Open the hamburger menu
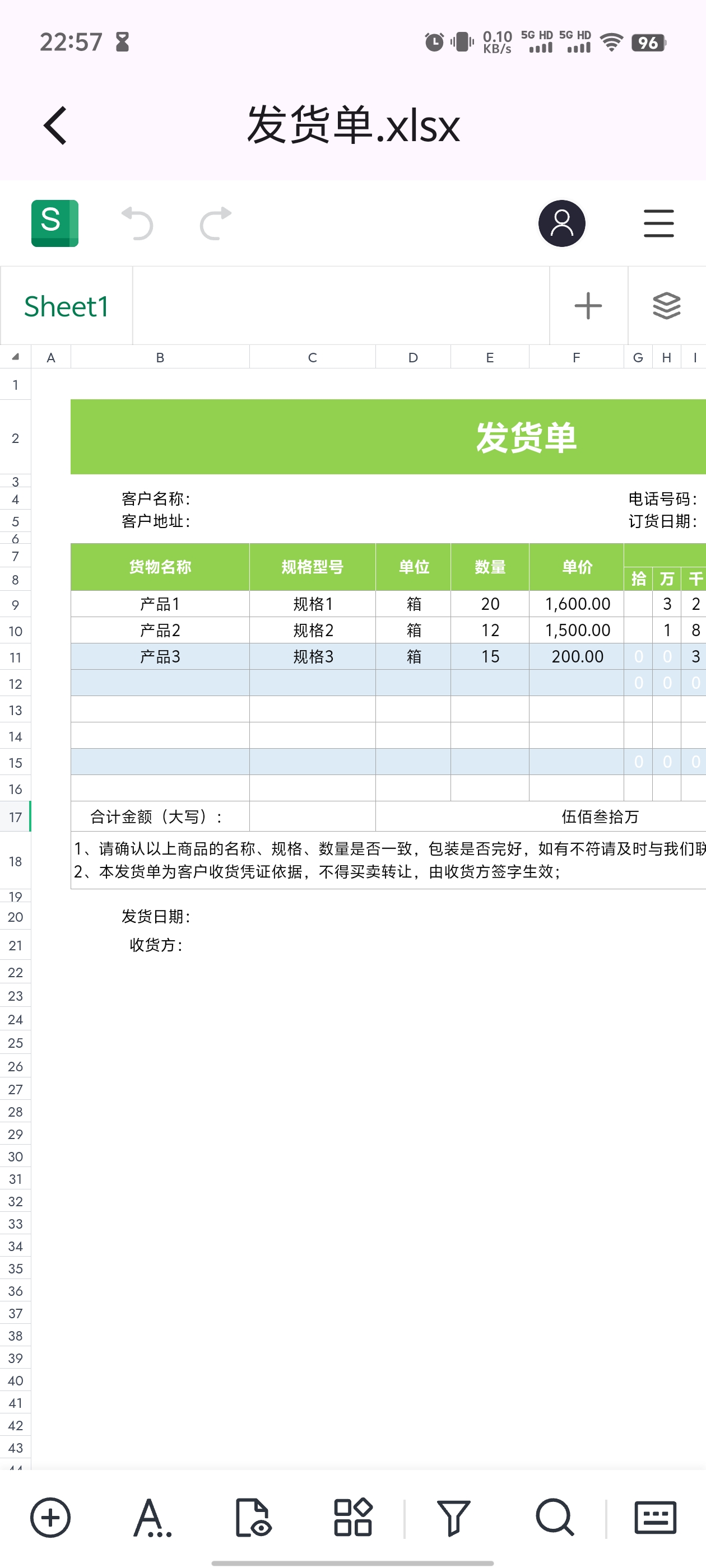This screenshot has width=706, height=1568. pos(658,223)
